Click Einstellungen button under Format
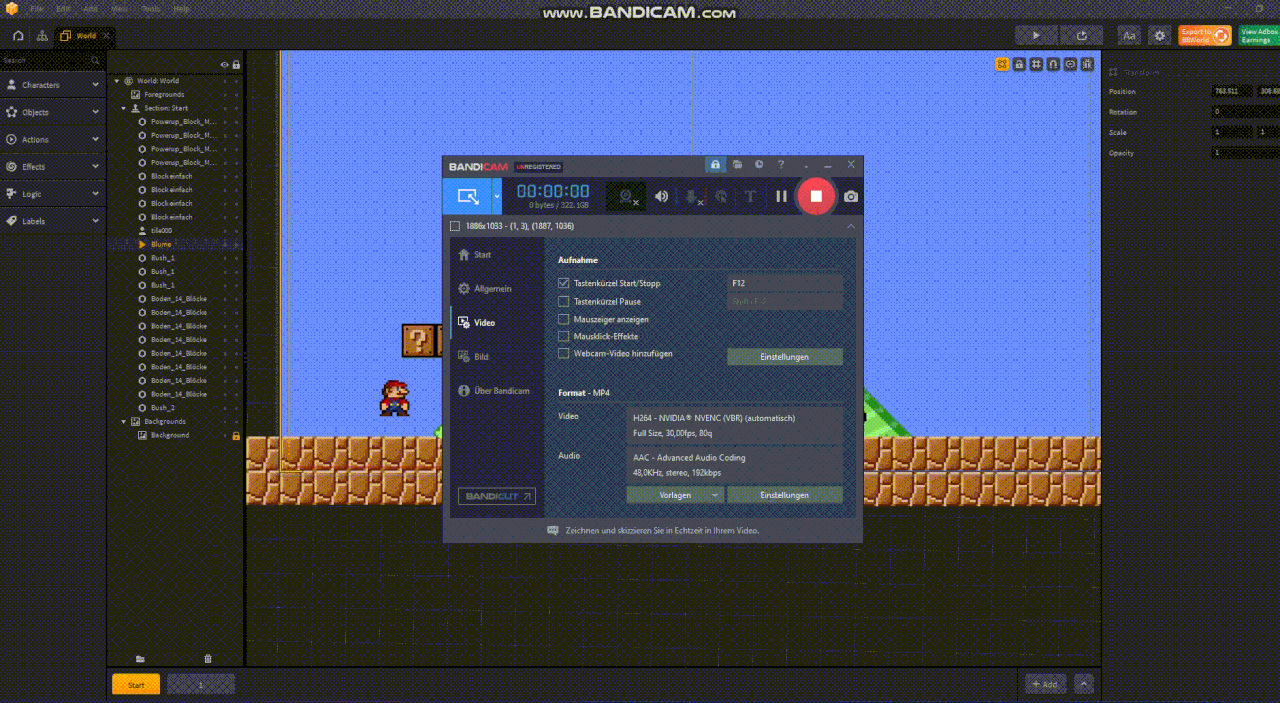Viewport: 1280px width, 703px height. tap(785, 495)
